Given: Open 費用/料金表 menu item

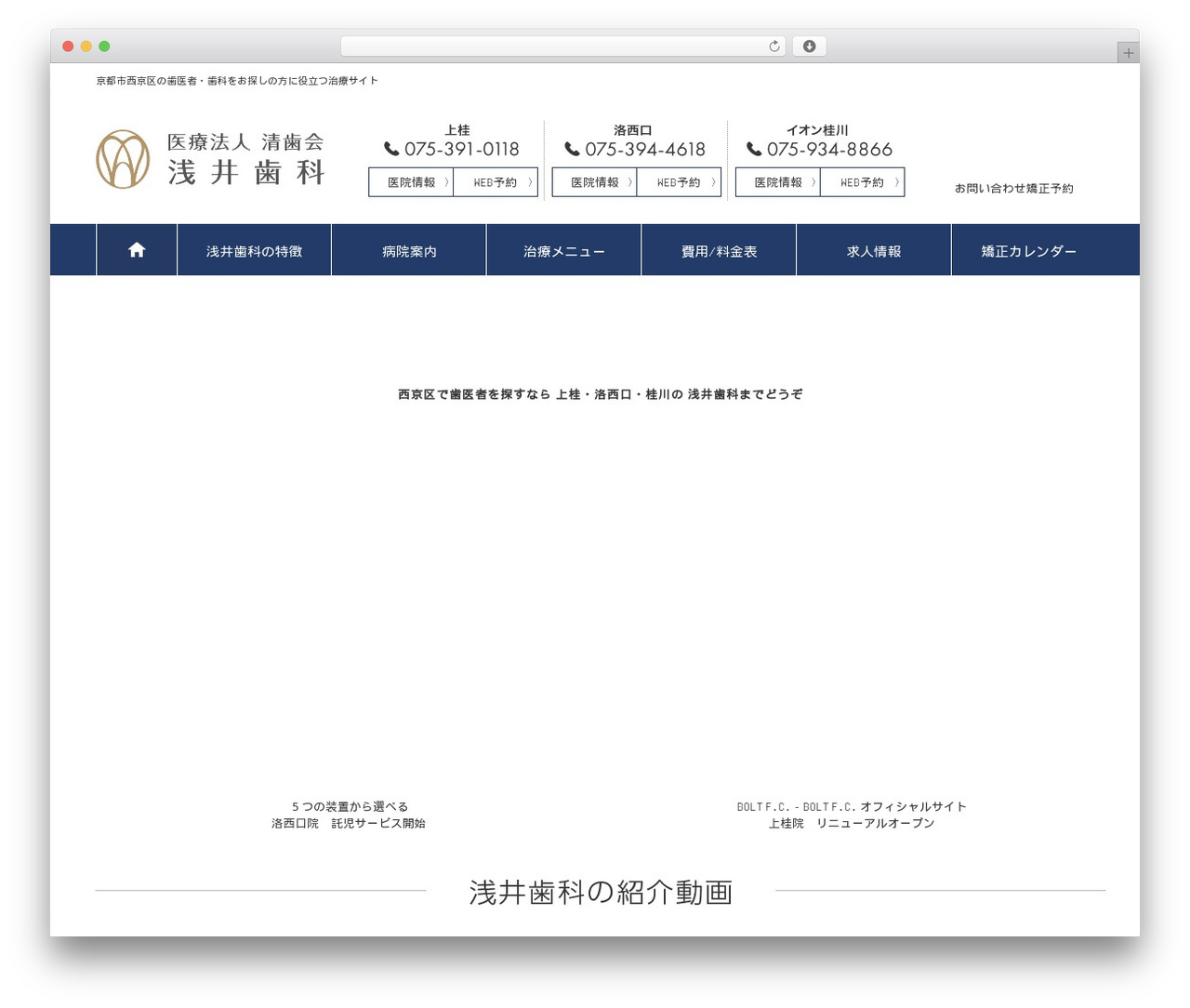Looking at the screenshot, I should click(x=719, y=250).
